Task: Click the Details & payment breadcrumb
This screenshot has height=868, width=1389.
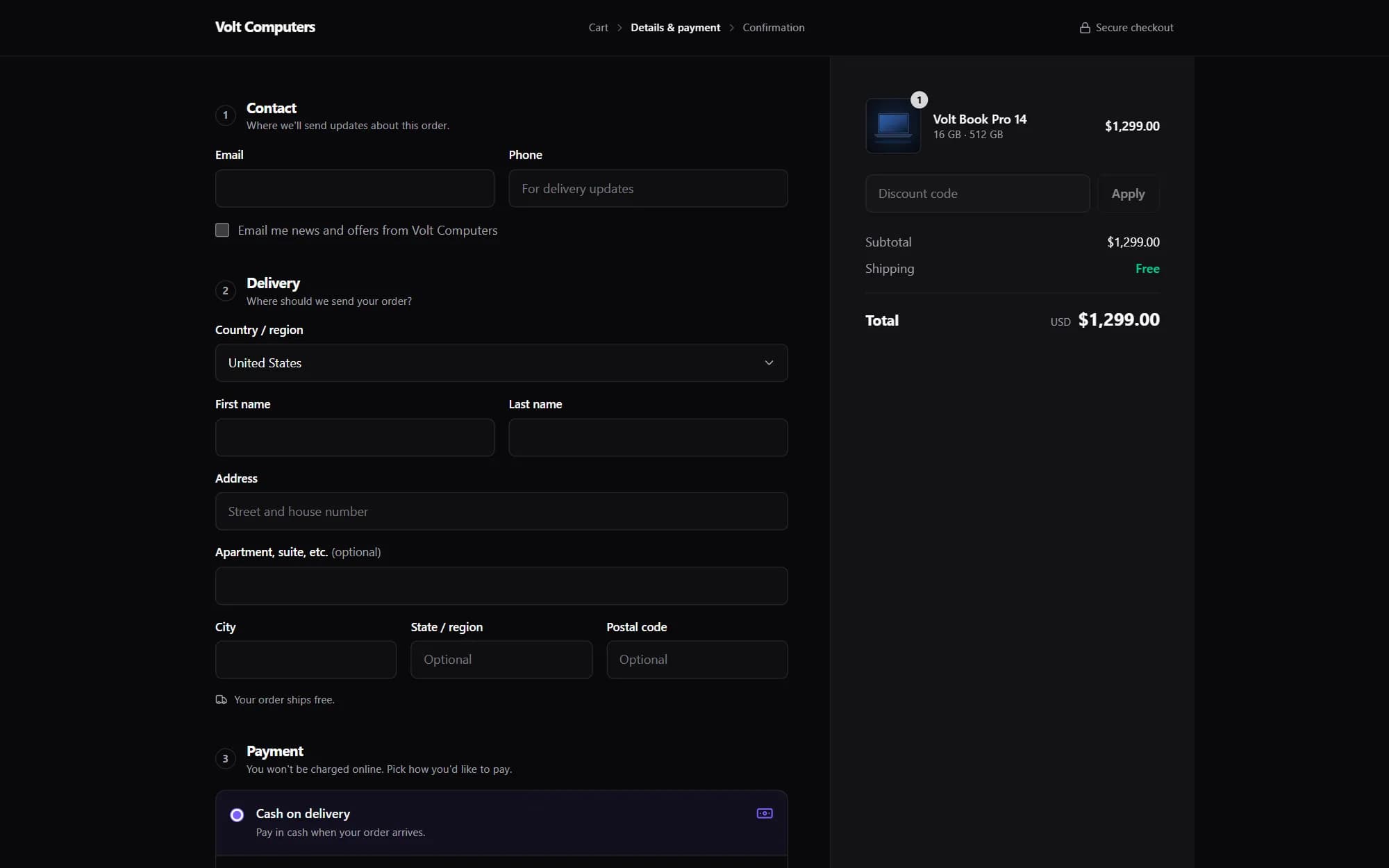Action: tap(675, 28)
